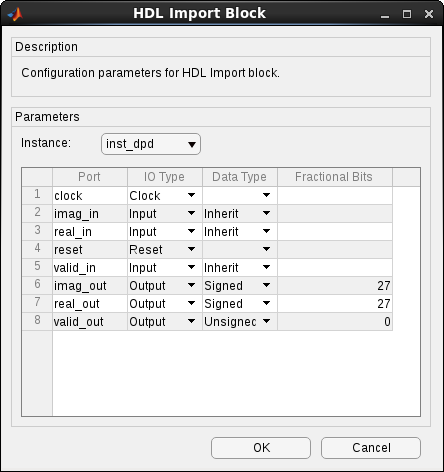Dismiss dialog with the Cancel button
Image resolution: width=444 pixels, height=472 pixels.
[371, 448]
